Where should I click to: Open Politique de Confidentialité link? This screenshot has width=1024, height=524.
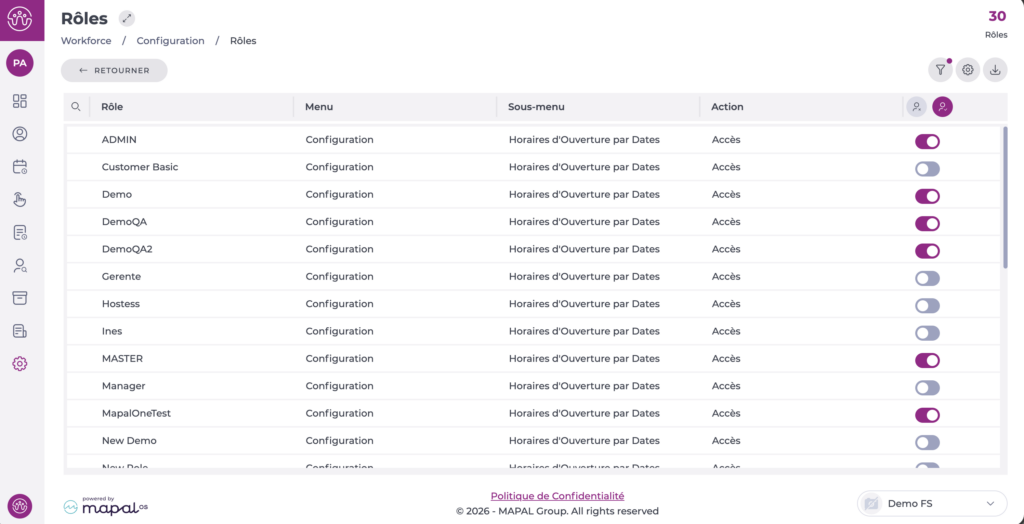(x=557, y=496)
